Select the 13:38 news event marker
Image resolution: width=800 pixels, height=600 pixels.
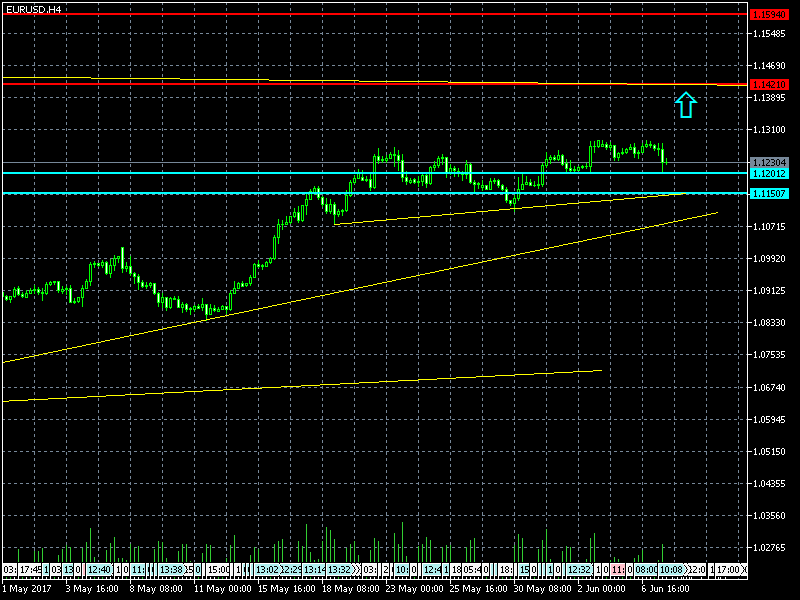(x=171, y=569)
